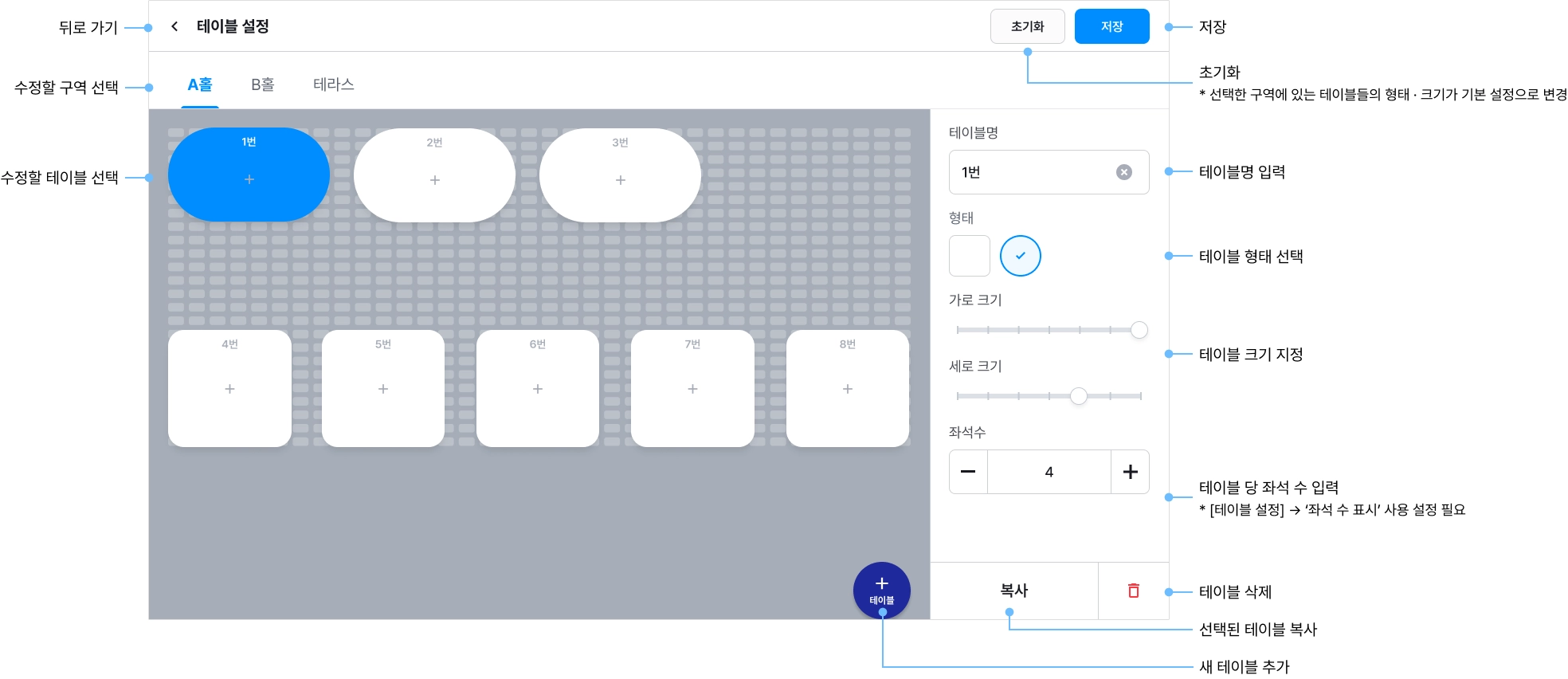
Task: Select the 3번 oval table
Action: coord(620,175)
